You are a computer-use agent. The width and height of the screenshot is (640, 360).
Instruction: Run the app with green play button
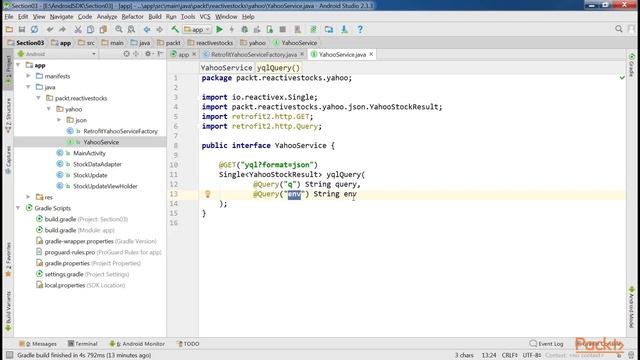219,29
